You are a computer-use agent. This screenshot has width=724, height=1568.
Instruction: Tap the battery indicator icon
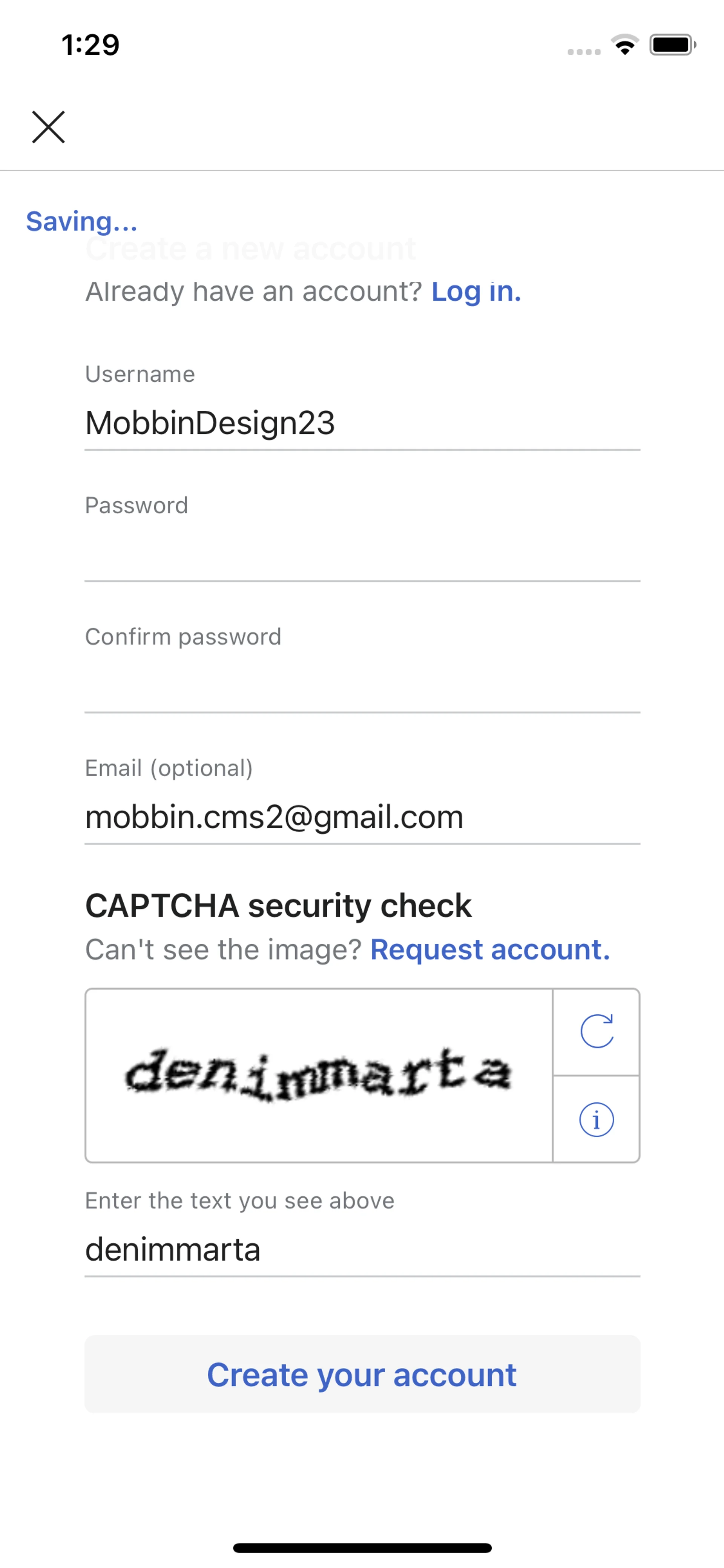[x=672, y=45]
